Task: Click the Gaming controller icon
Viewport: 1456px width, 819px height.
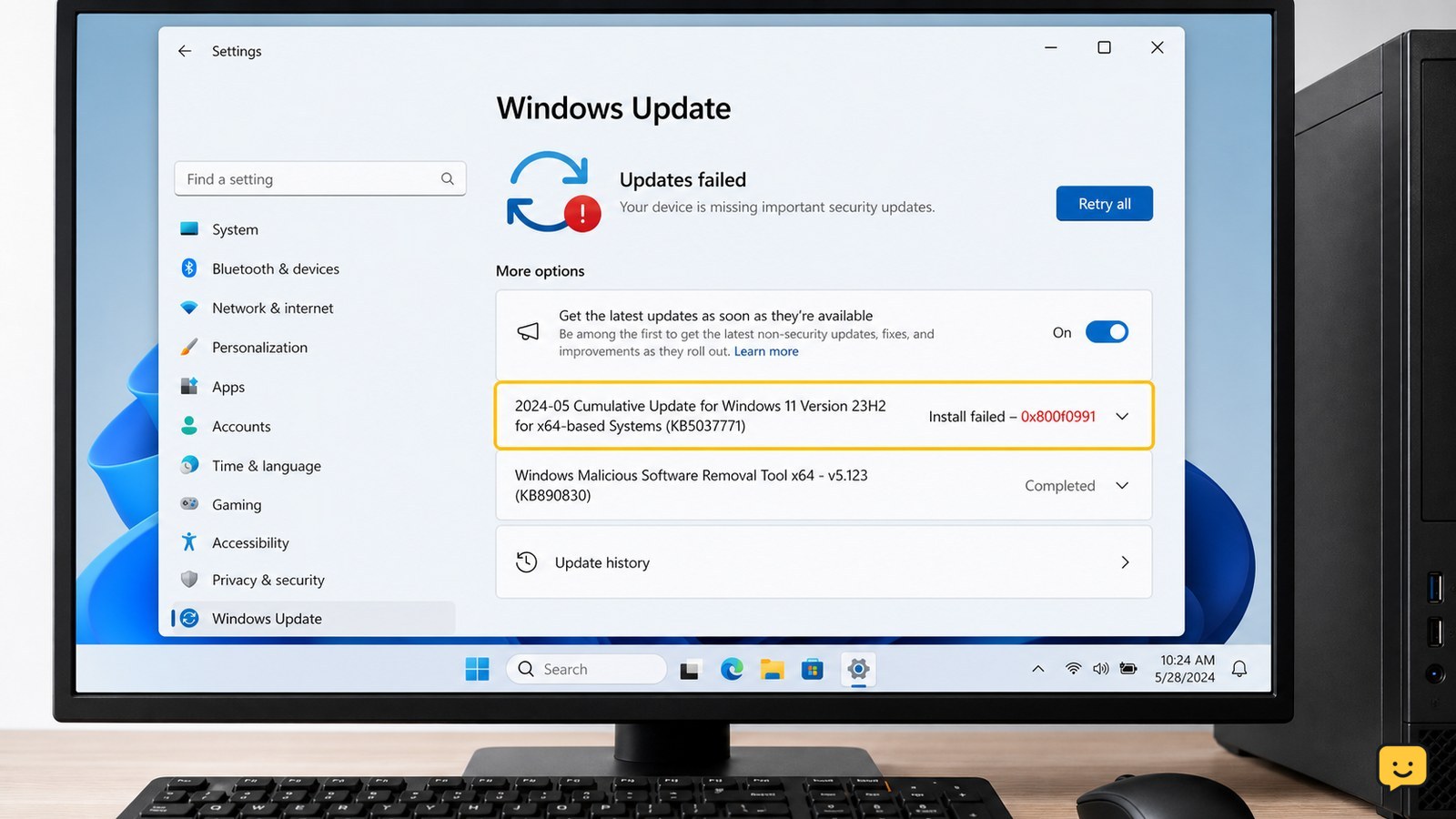Action: pyautogui.click(x=189, y=503)
